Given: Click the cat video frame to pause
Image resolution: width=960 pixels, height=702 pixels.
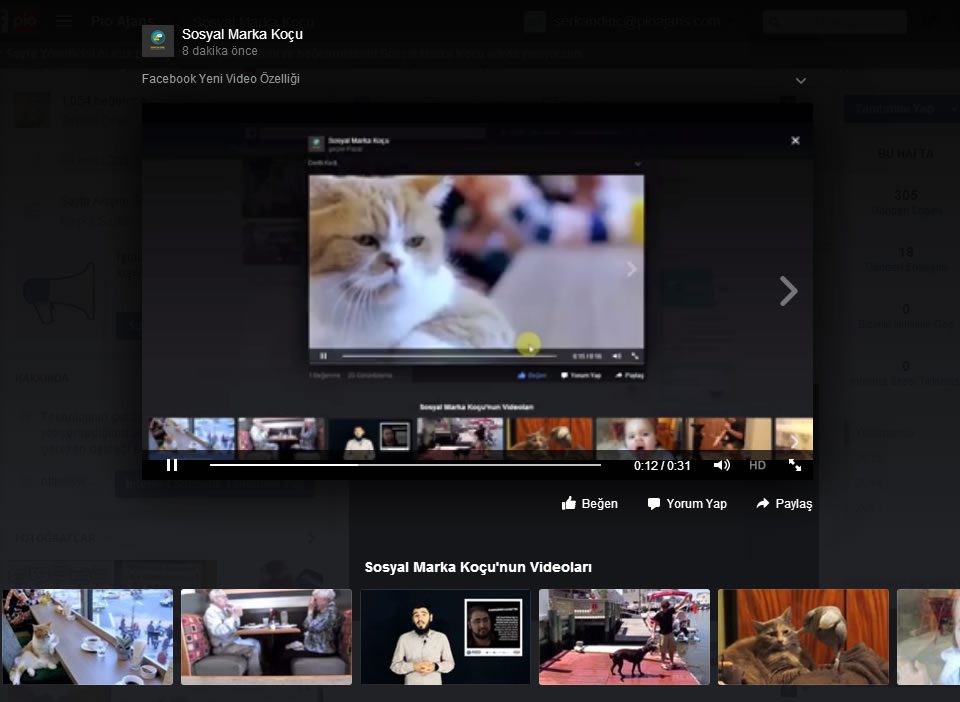Looking at the screenshot, I should pyautogui.click(x=476, y=261).
